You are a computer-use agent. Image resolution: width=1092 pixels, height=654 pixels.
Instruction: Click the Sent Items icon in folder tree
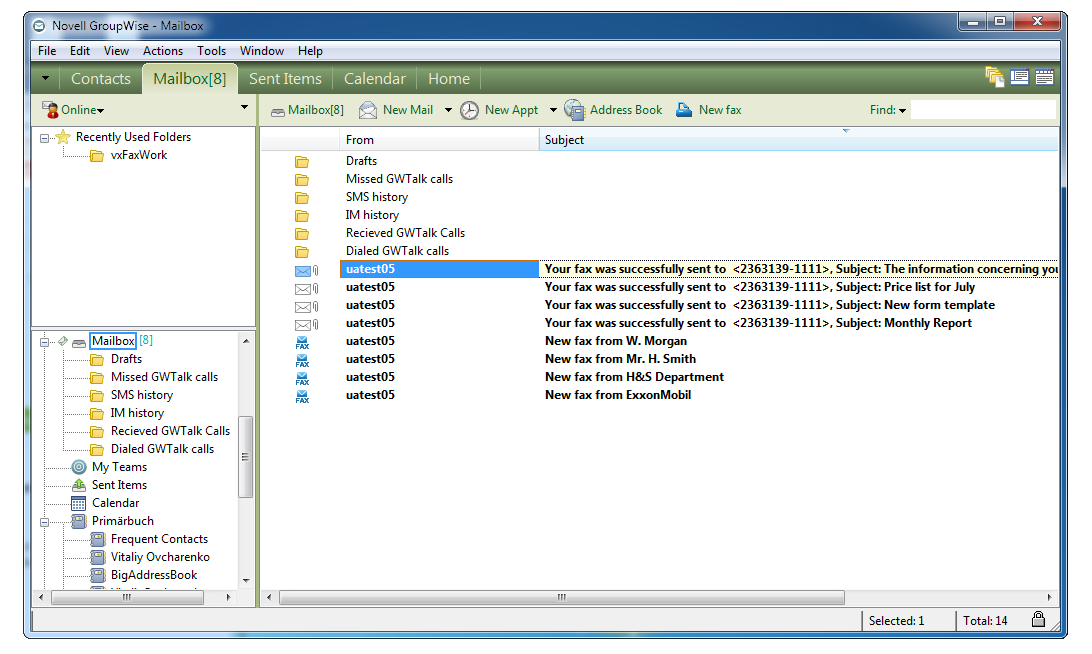(79, 485)
